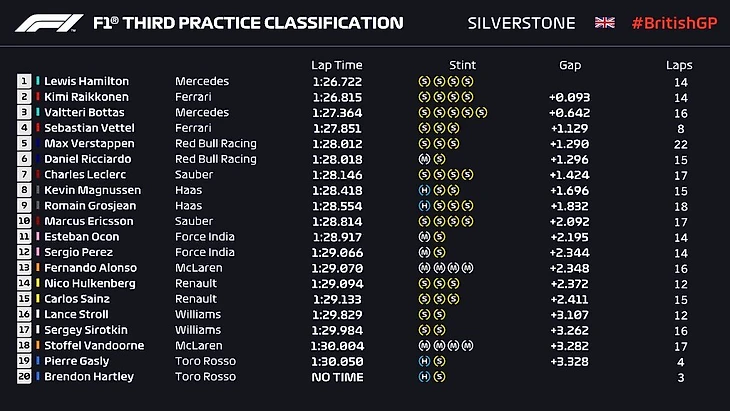Click Bottas's last soft tyre icon
The width and height of the screenshot is (730, 411).
[x=483, y=113]
